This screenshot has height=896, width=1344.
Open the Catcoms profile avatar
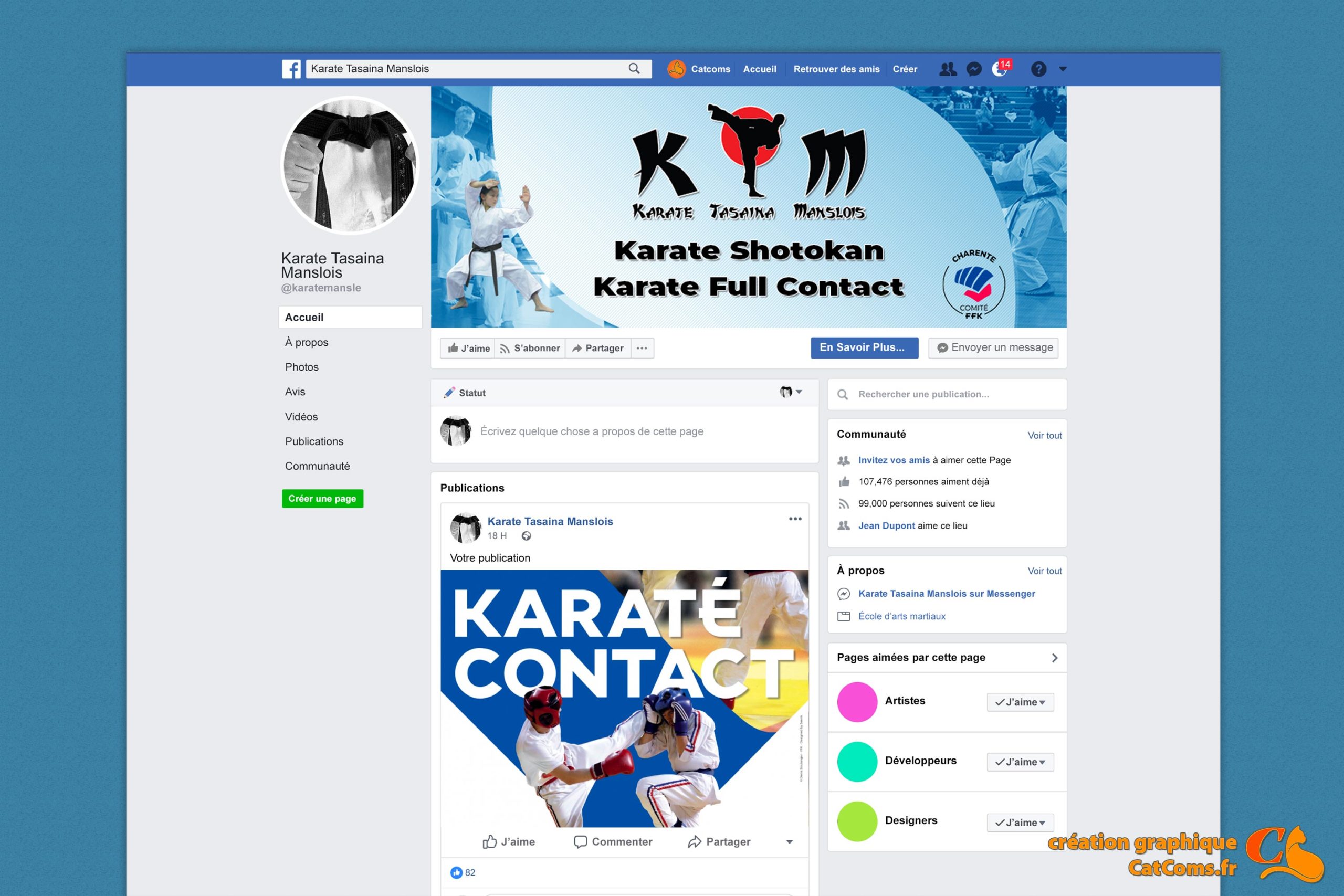point(676,69)
